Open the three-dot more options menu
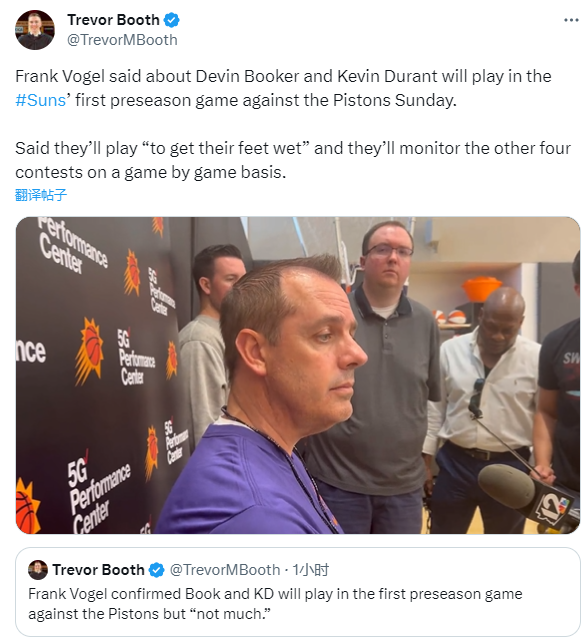Viewport: 582px width, 639px height. pyautogui.click(x=571, y=20)
